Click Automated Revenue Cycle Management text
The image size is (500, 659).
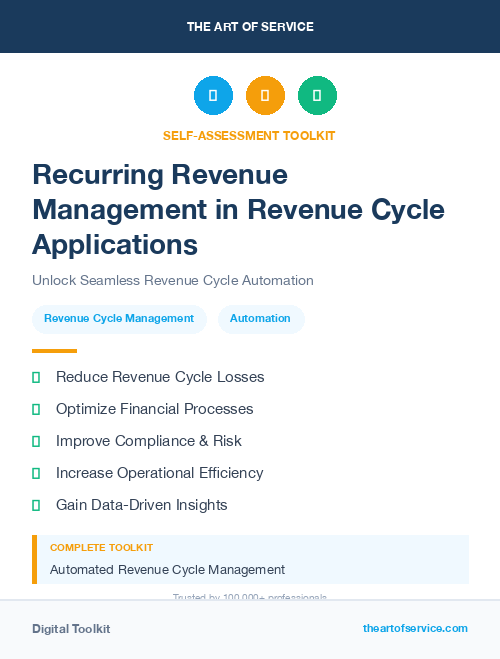tap(167, 570)
